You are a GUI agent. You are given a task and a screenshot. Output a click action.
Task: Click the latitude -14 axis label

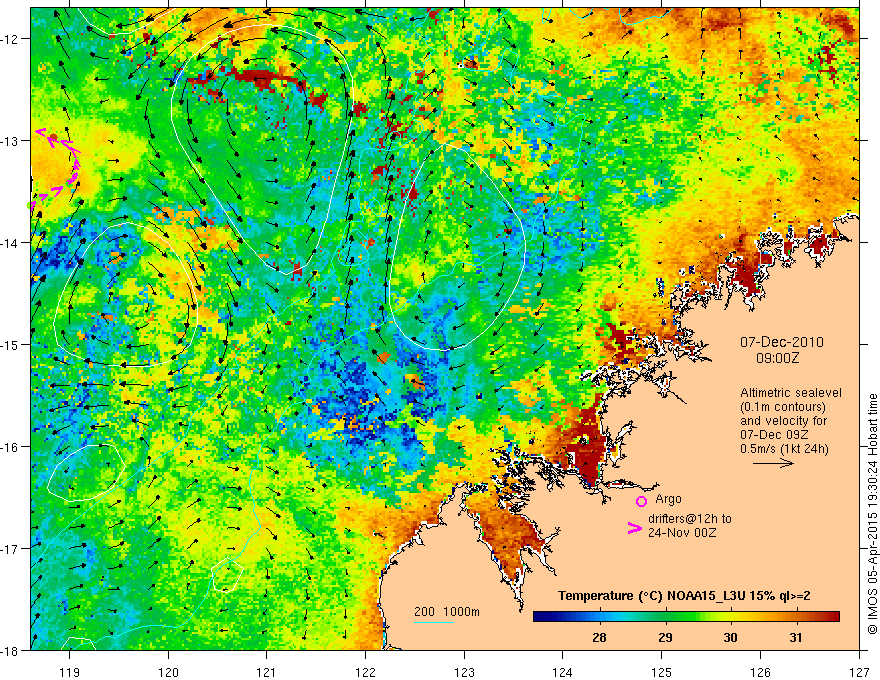pyautogui.click(x=11, y=243)
